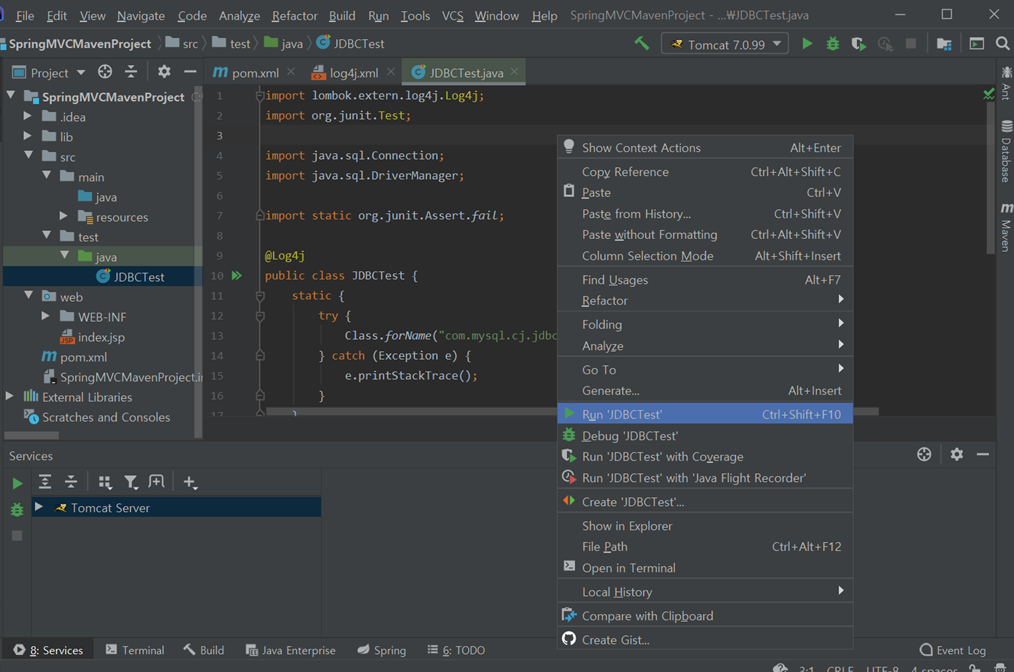Open the Tomcat 7.0.99 run configuration dropdown
Image resolution: width=1014 pixels, height=672 pixels.
coord(725,44)
